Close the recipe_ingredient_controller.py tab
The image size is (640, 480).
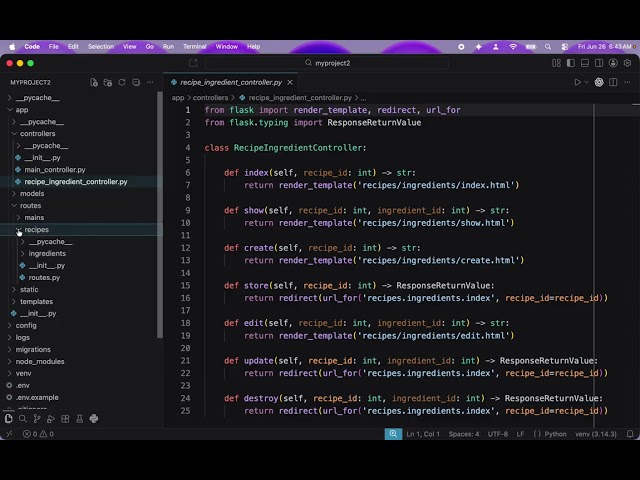[x=290, y=82]
